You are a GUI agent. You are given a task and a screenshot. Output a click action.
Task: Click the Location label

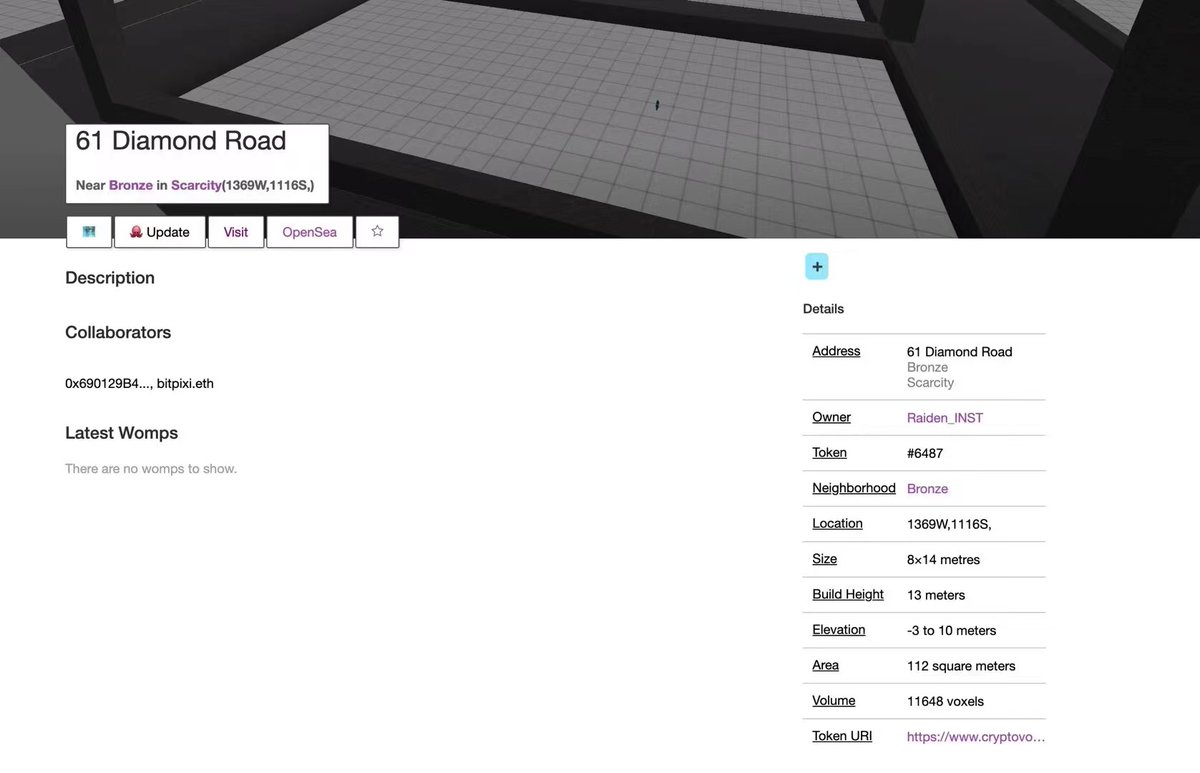(837, 524)
